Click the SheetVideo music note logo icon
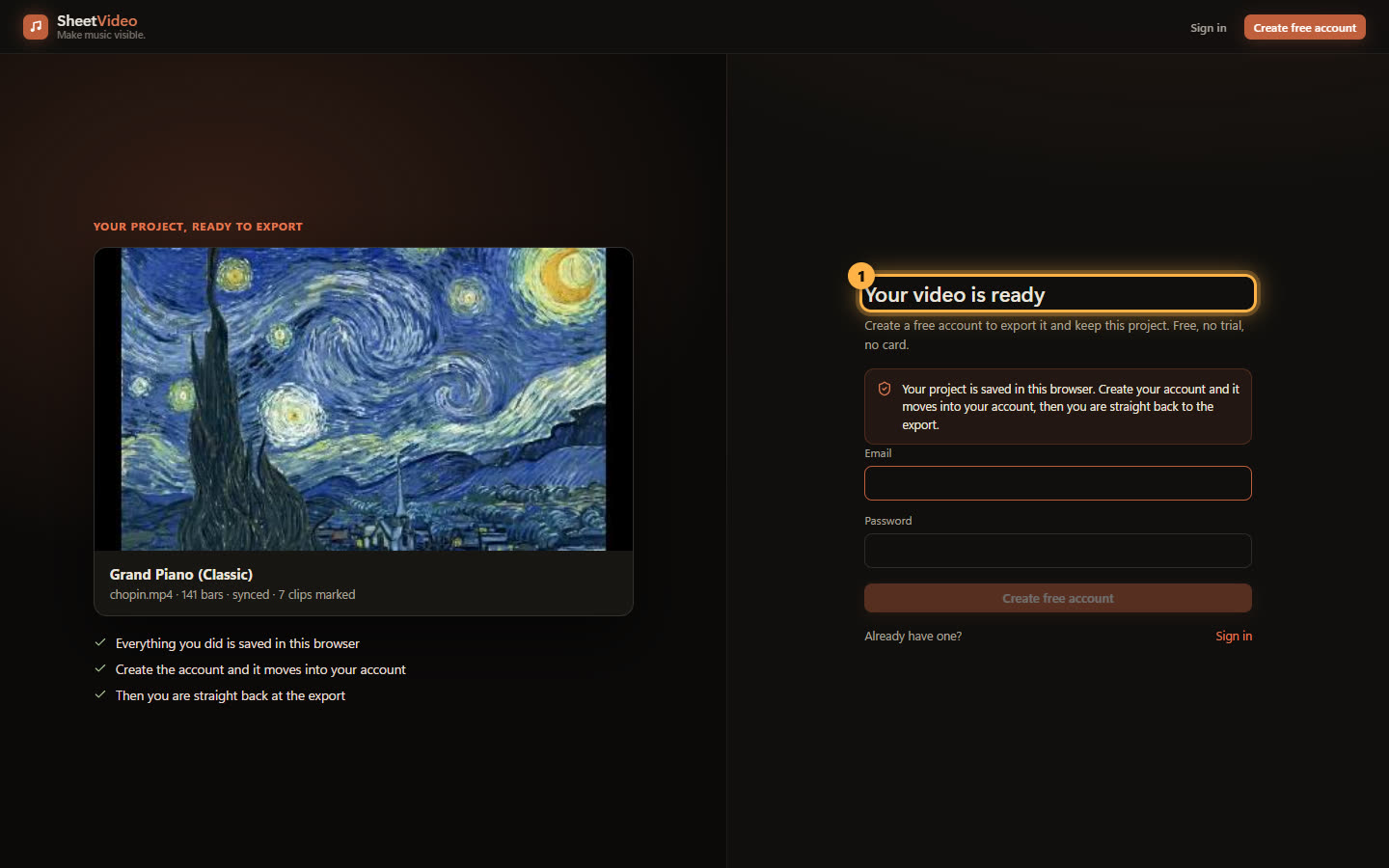The image size is (1389, 868). click(x=36, y=27)
